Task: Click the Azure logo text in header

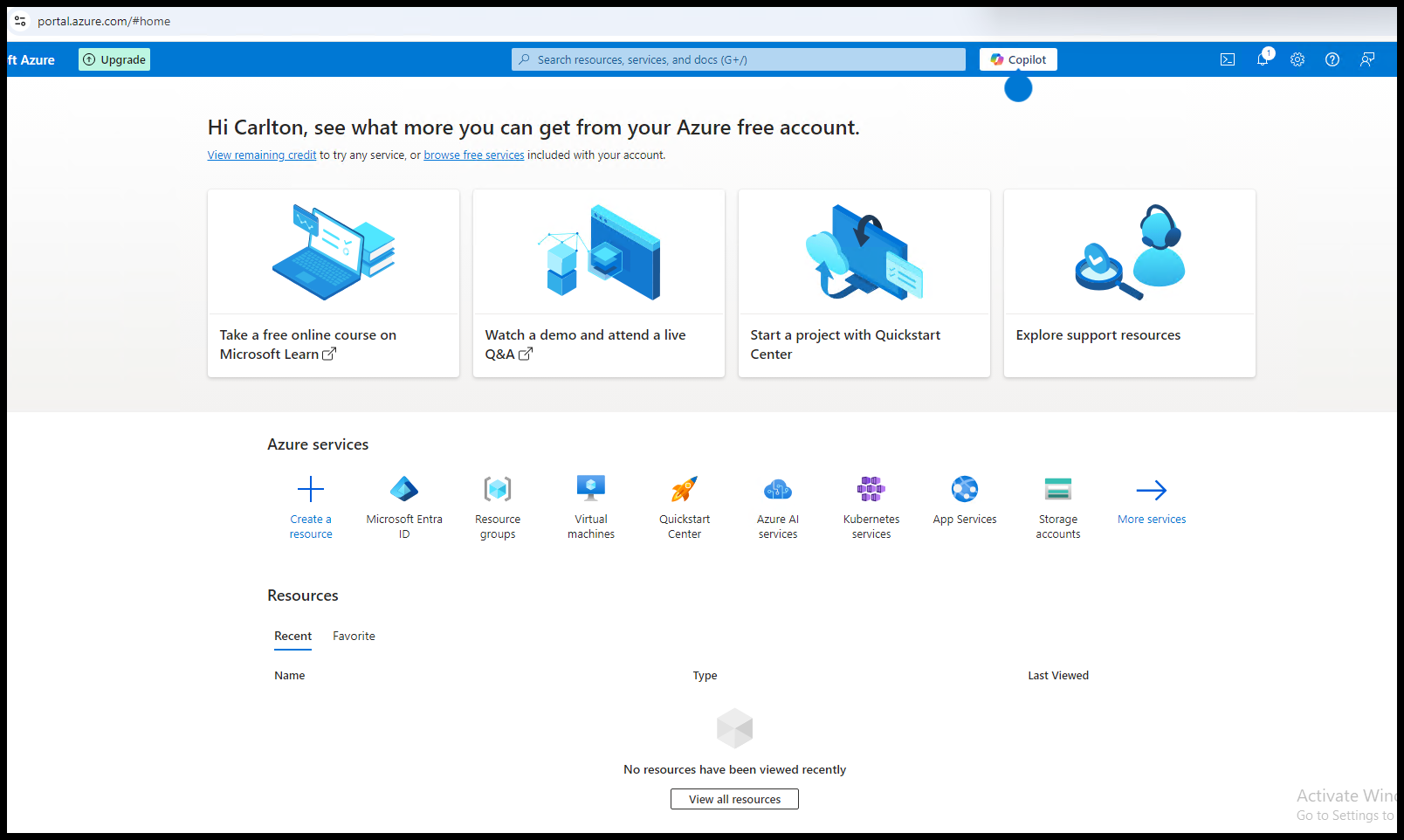Action: point(31,59)
